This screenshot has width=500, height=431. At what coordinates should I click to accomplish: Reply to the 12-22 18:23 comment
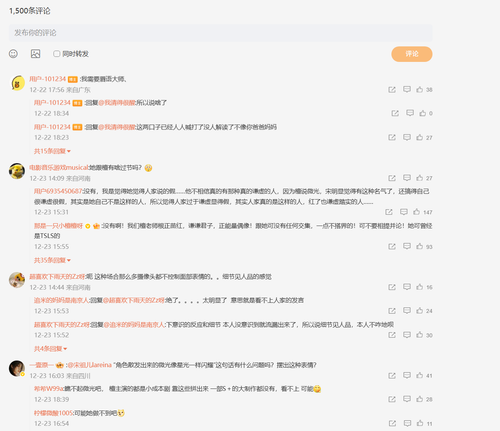tap(407, 137)
